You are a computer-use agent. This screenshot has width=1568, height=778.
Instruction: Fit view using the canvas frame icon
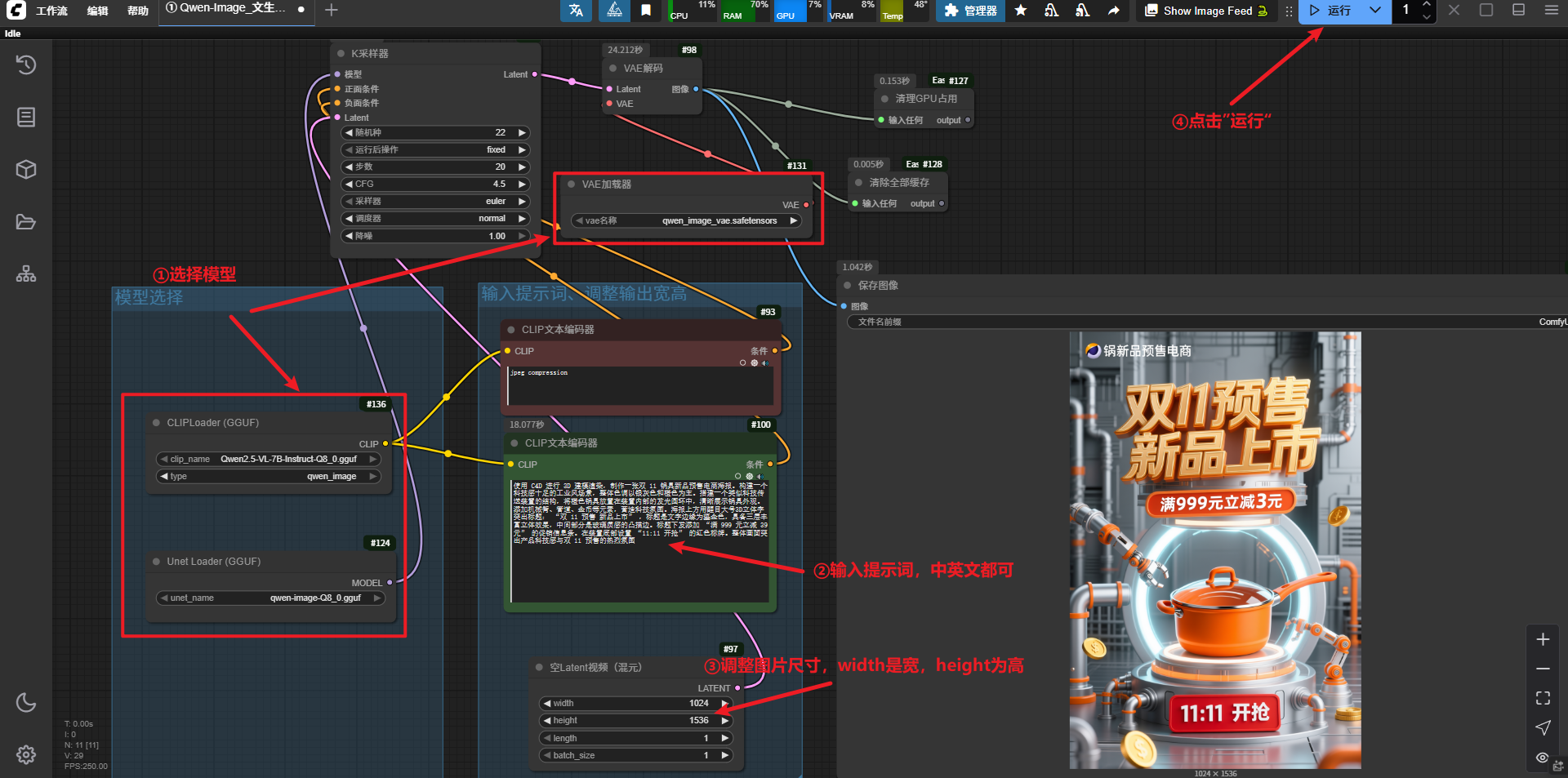point(1543,698)
